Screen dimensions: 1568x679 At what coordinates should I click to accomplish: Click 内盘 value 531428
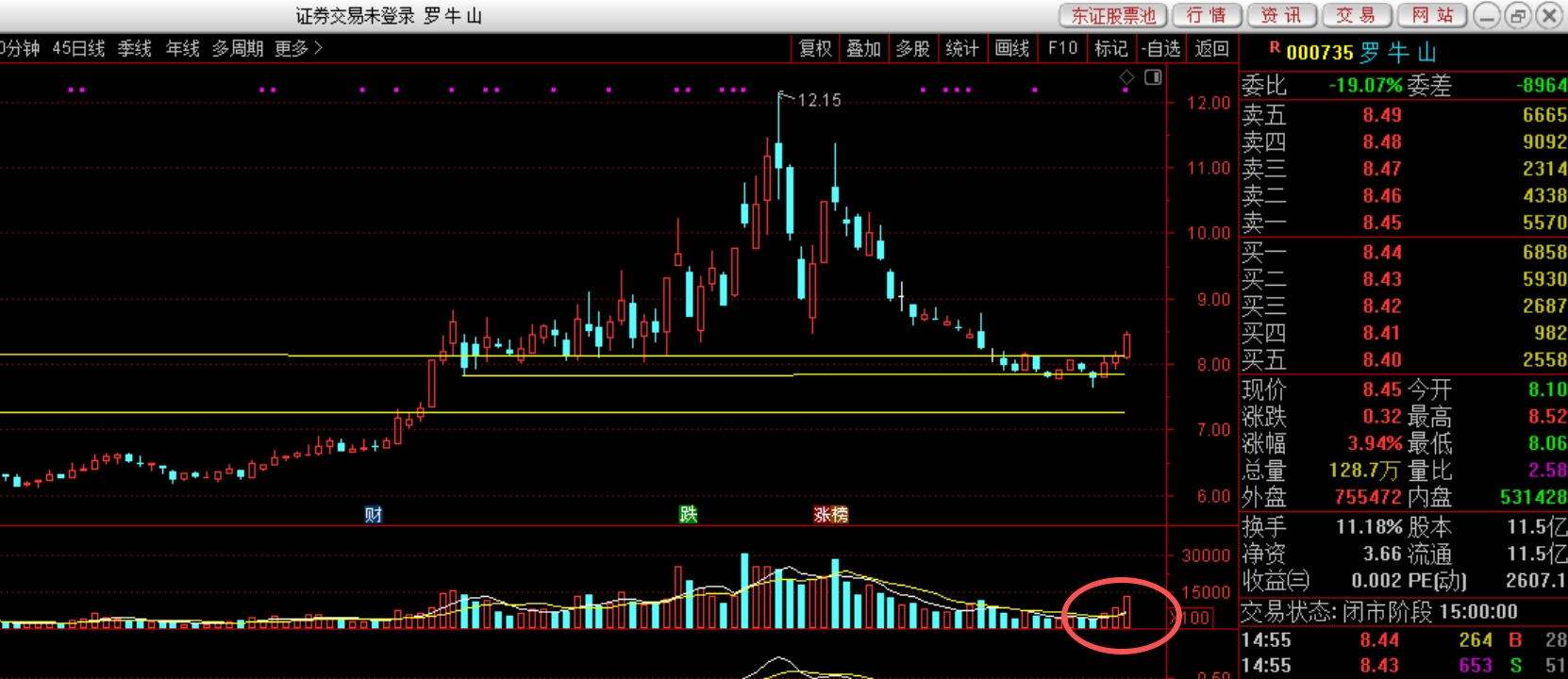point(1533,497)
